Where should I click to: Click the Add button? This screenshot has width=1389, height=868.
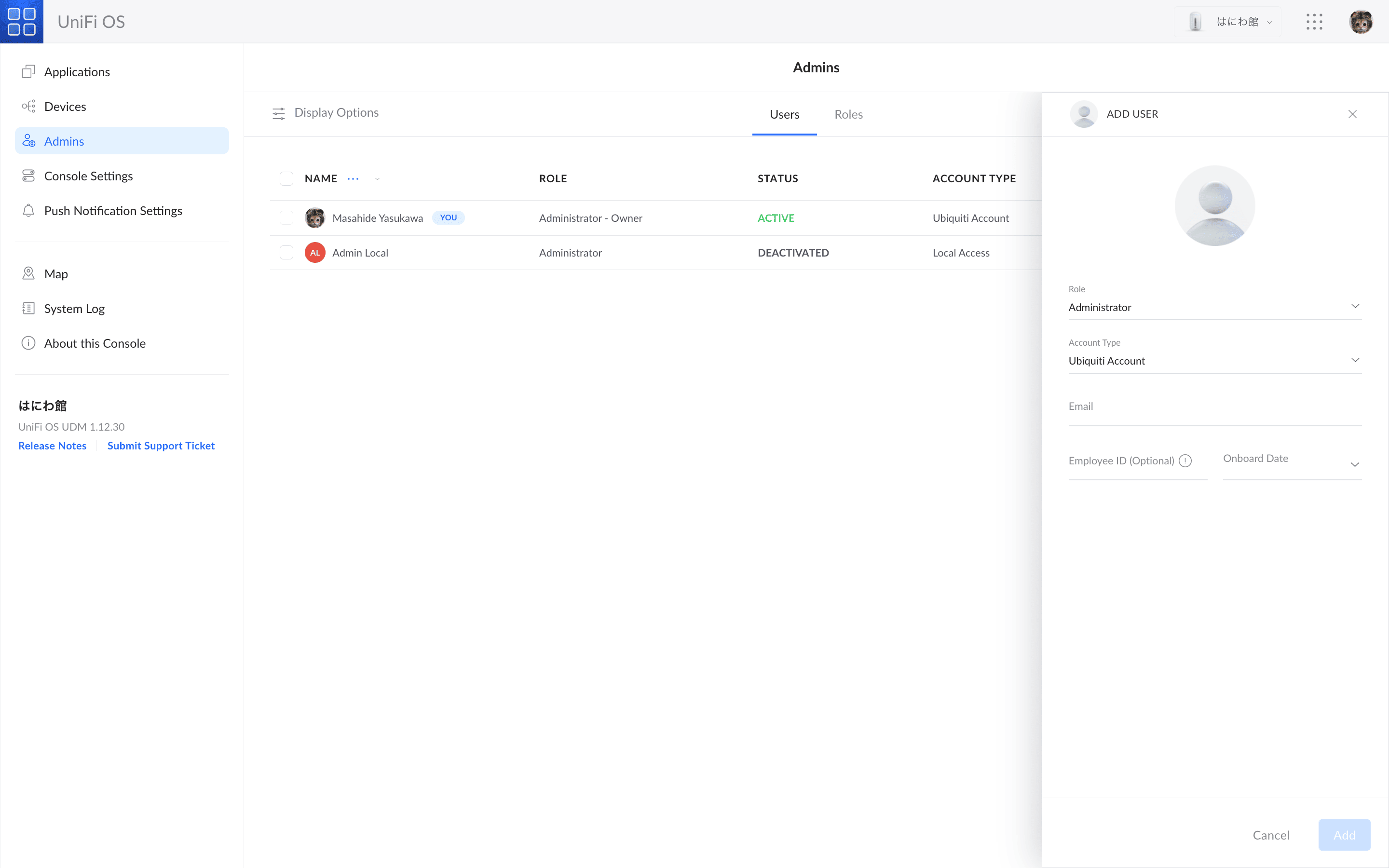tap(1344, 835)
